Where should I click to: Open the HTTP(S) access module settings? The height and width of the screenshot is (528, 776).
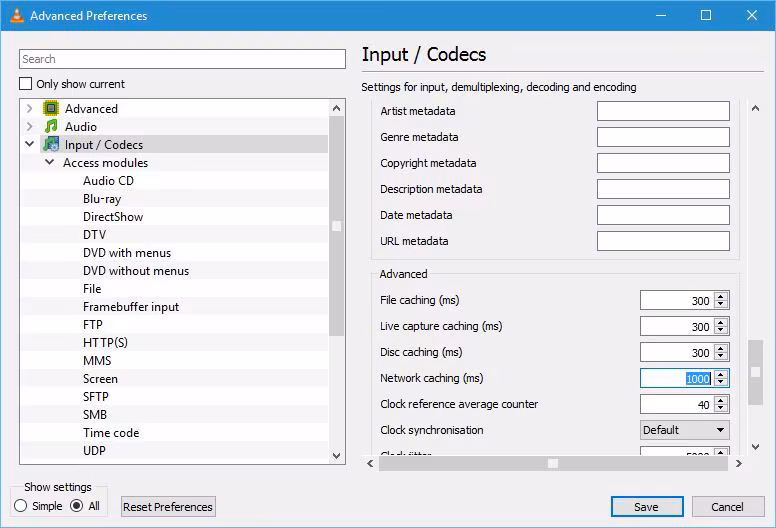click(x=105, y=343)
